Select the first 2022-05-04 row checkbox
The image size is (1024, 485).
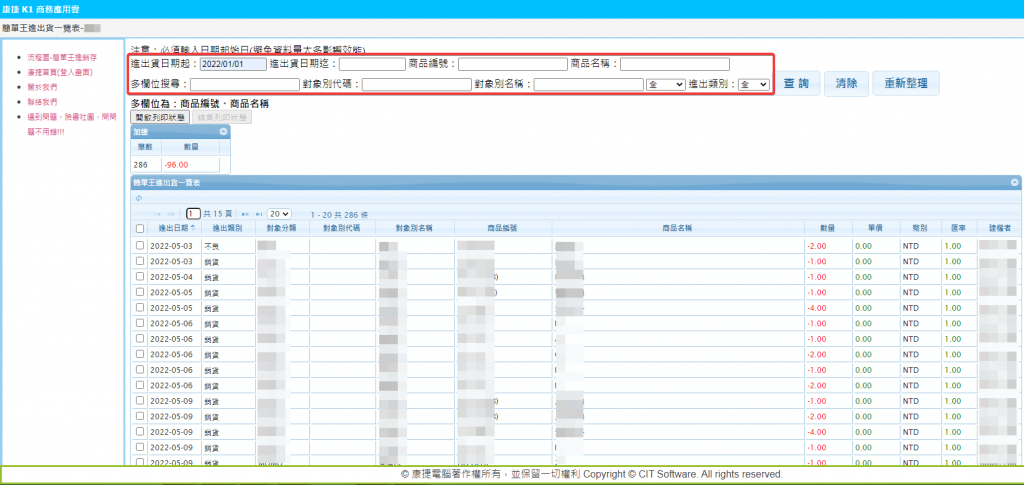tap(139, 277)
